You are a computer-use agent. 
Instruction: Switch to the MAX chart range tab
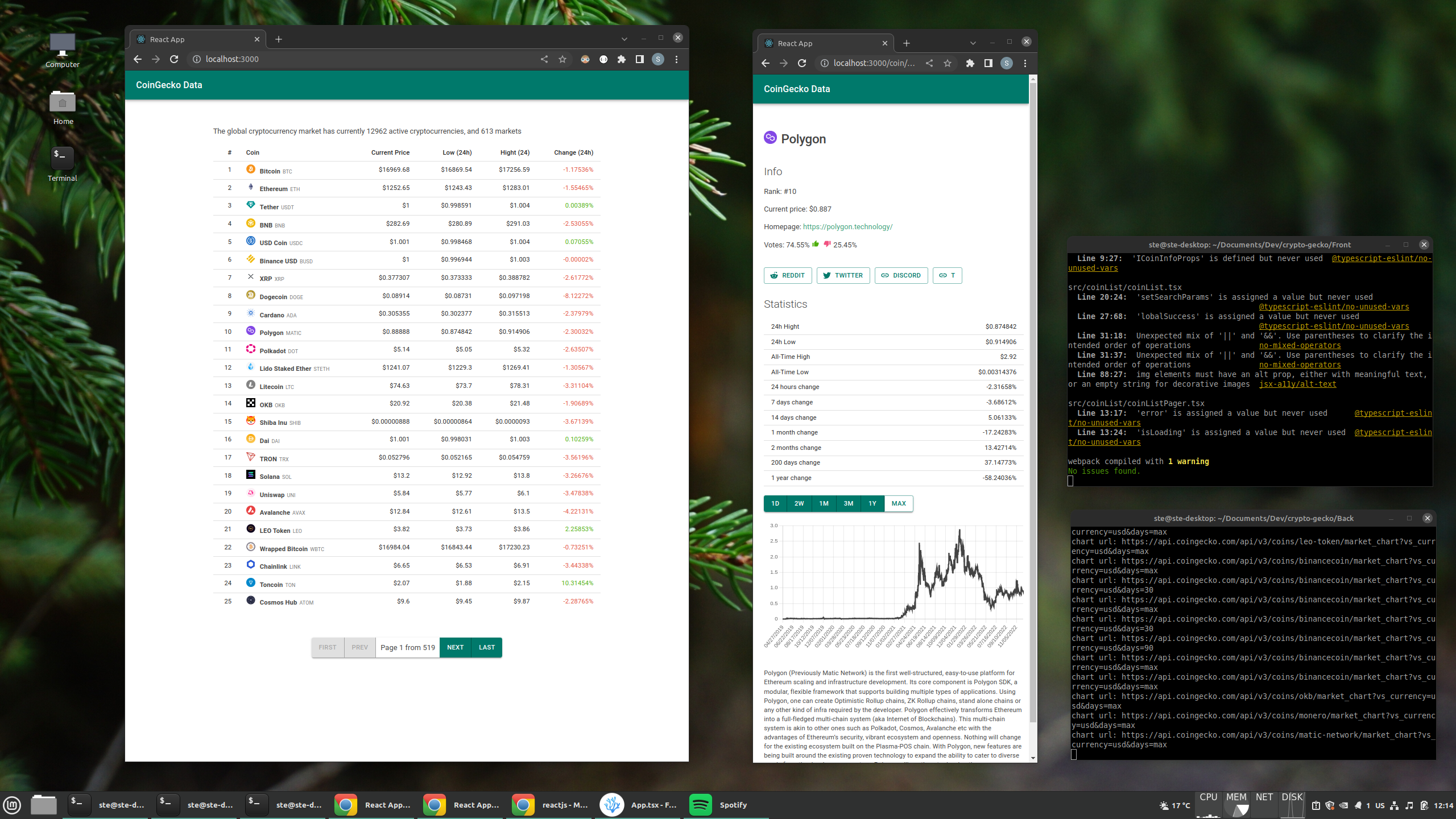pyautogui.click(x=899, y=503)
